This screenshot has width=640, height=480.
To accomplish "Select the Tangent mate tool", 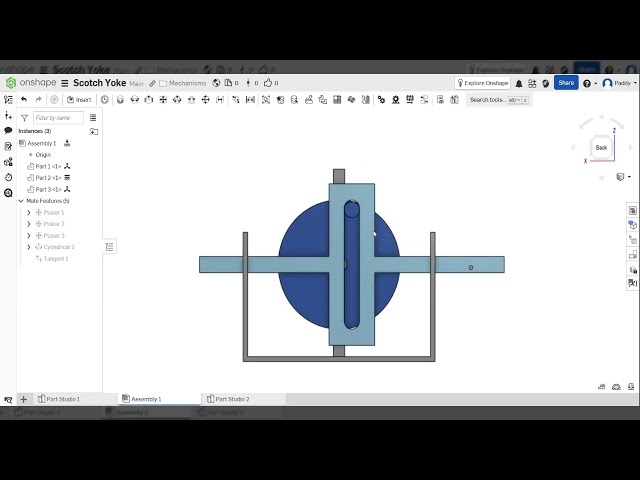I will point(236,100).
